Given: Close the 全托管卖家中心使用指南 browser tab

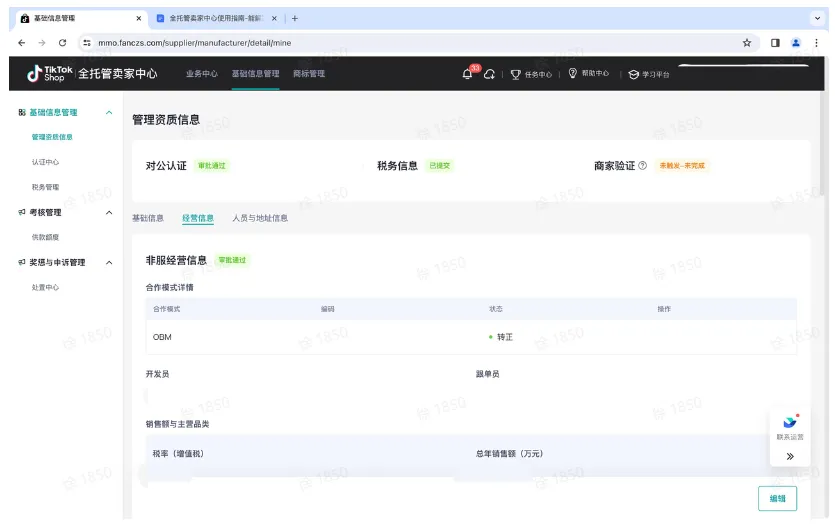Looking at the screenshot, I should point(274,18).
